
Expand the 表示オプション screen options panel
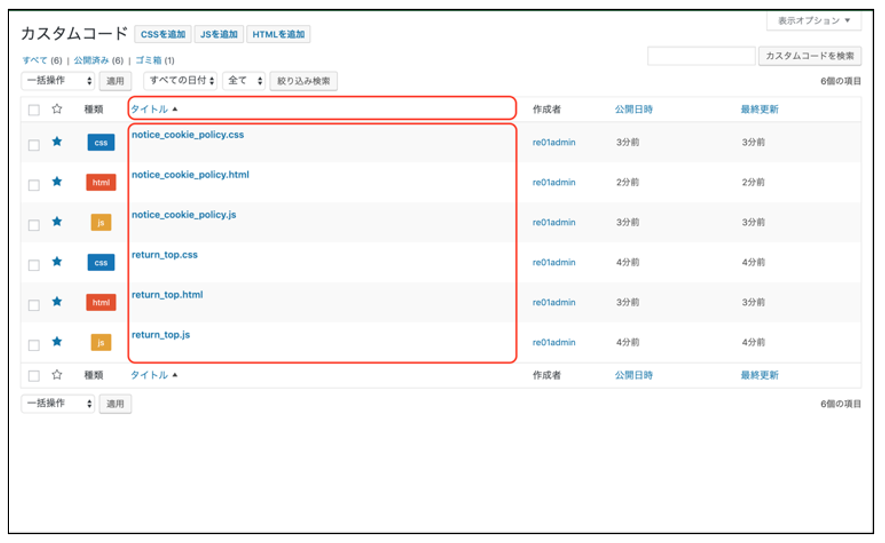[x=813, y=21]
